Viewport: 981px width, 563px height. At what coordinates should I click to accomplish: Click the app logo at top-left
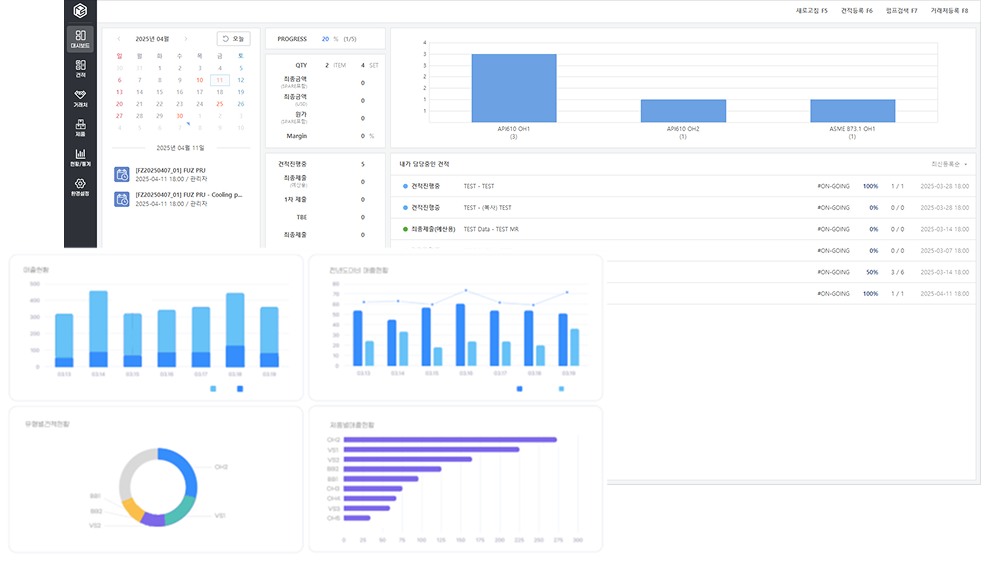point(80,11)
